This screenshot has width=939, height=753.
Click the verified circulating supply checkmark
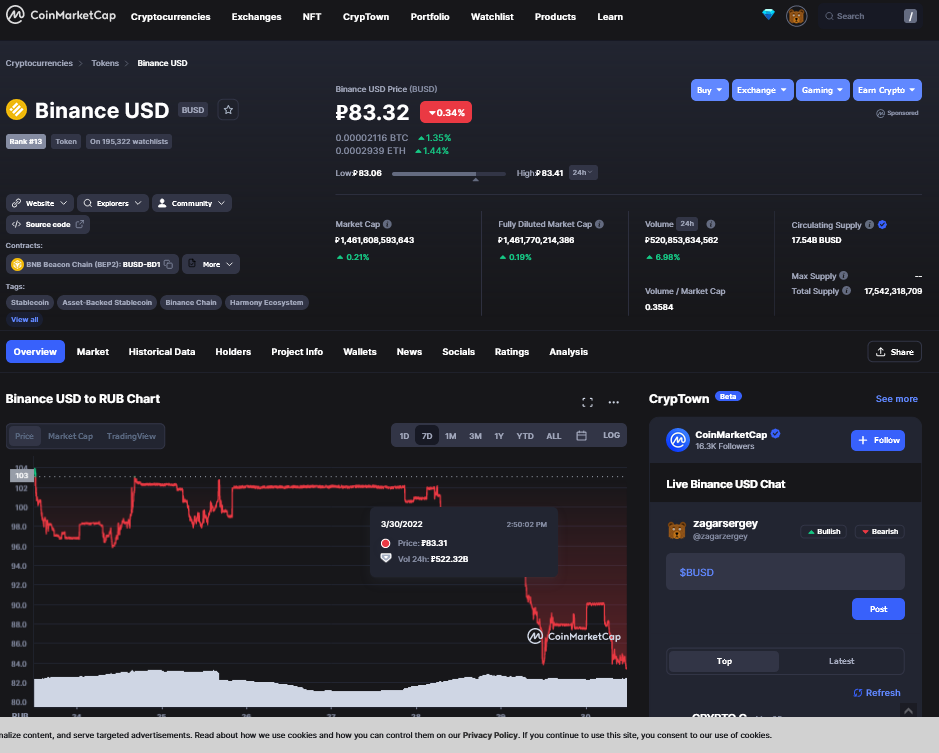pos(883,225)
